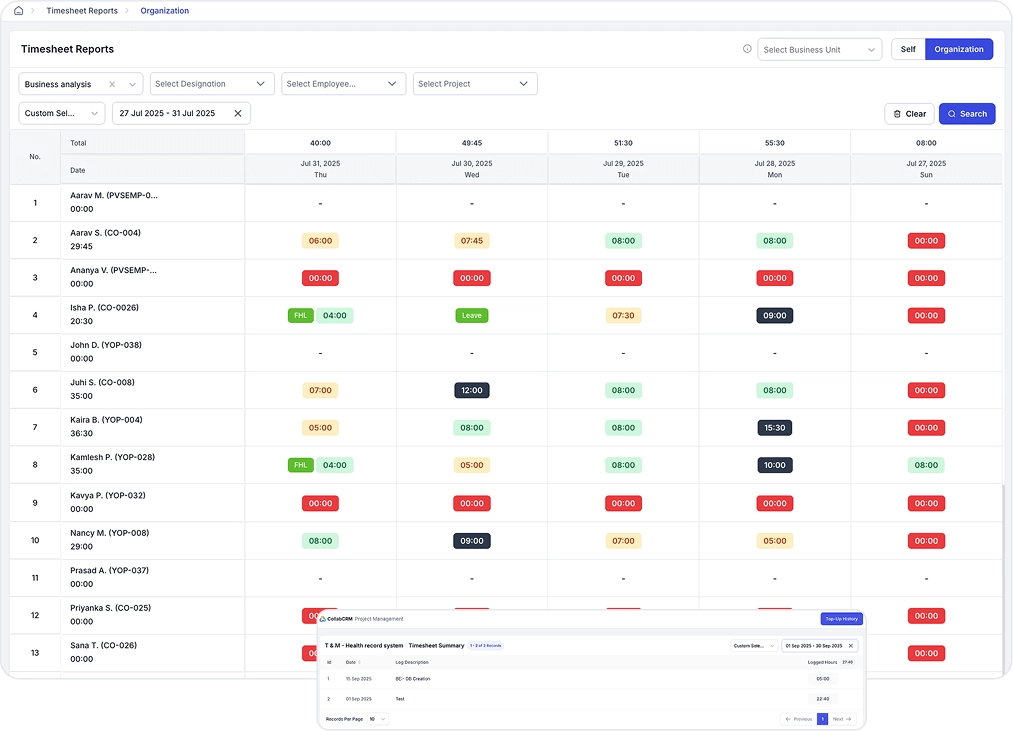Open Kaira B.'s 15:30 entry on Jul 28
The height and width of the screenshot is (731, 1013).
pyautogui.click(x=775, y=428)
